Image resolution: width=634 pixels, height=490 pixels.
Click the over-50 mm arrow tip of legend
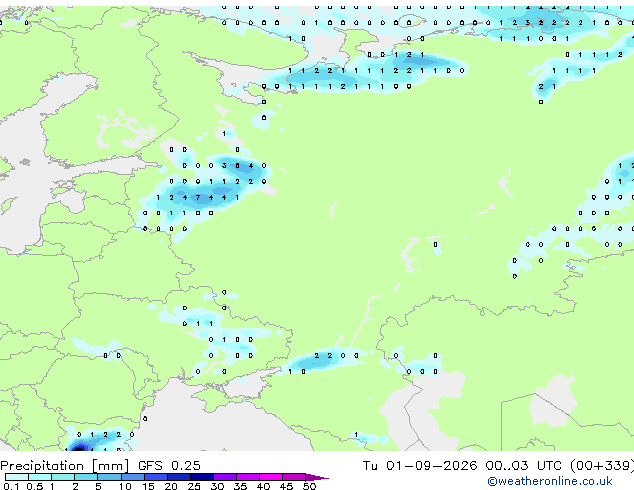(317, 477)
